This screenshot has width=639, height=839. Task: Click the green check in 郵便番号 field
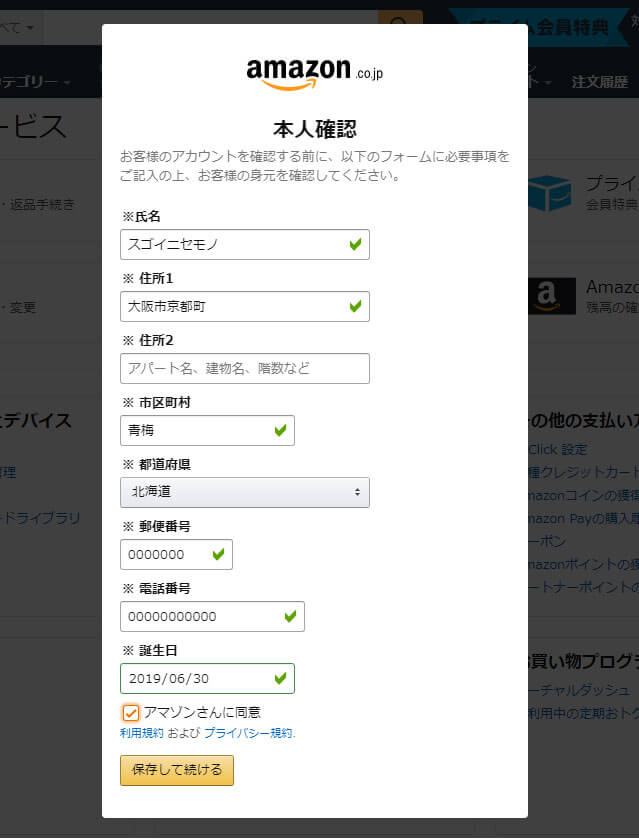(x=218, y=554)
